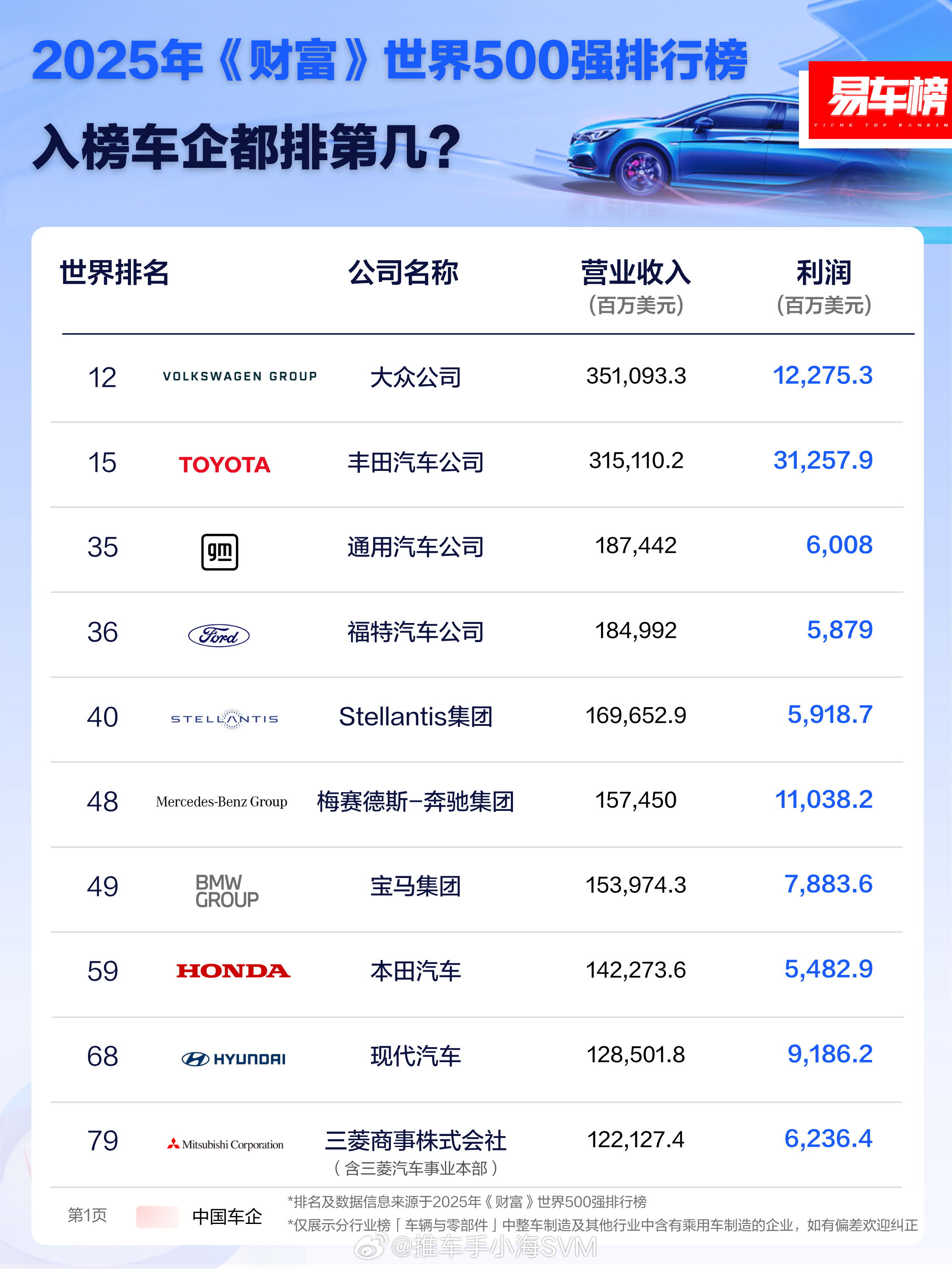Viewport: 952px width, 1269px height.
Task: Click the company name 梅赛德斯-奔驰集团
Action: pos(416,802)
